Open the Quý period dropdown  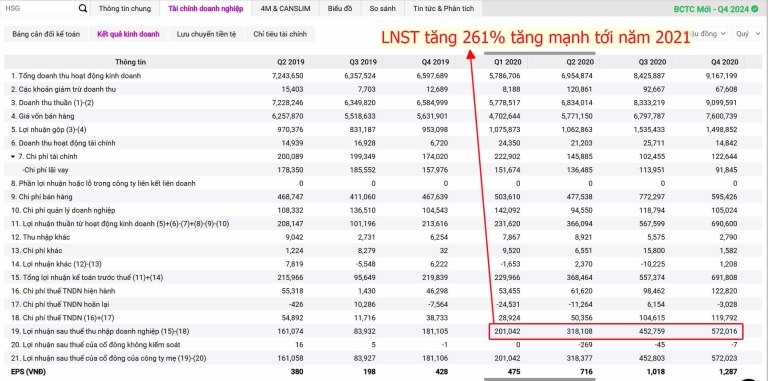tap(748, 34)
